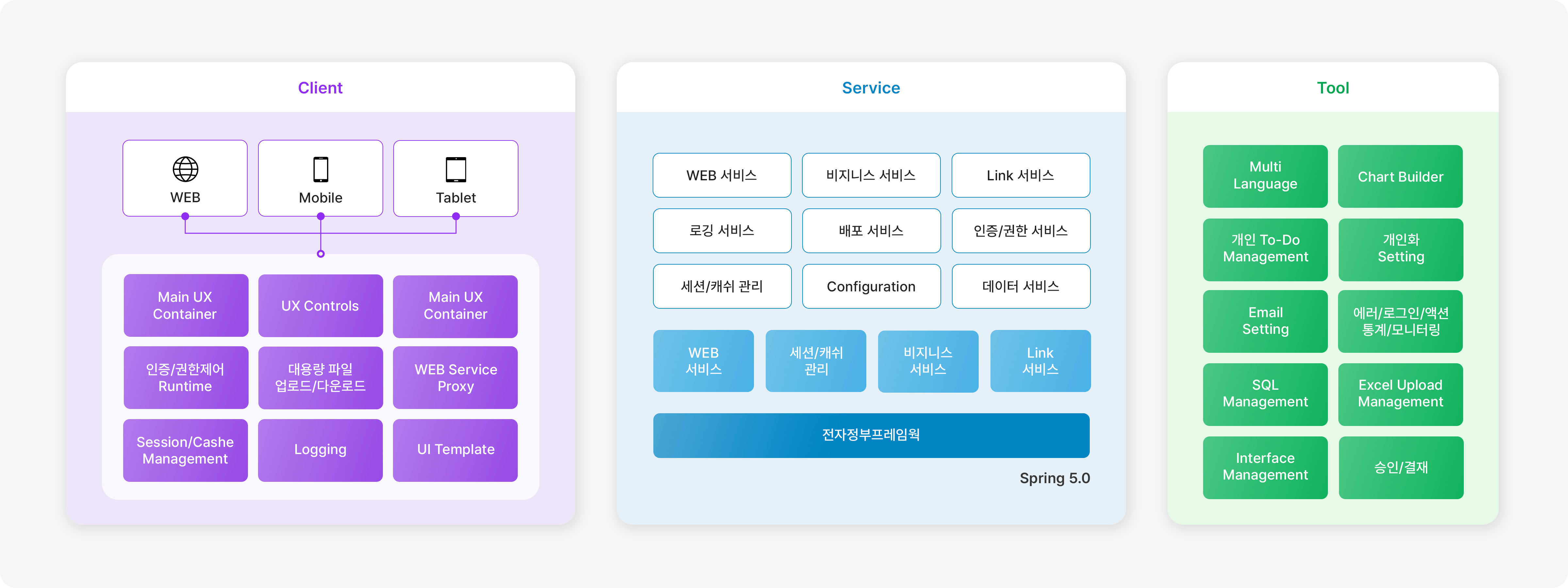Select the Tool panel header
Viewport: 1568px width, 588px height.
(1332, 88)
